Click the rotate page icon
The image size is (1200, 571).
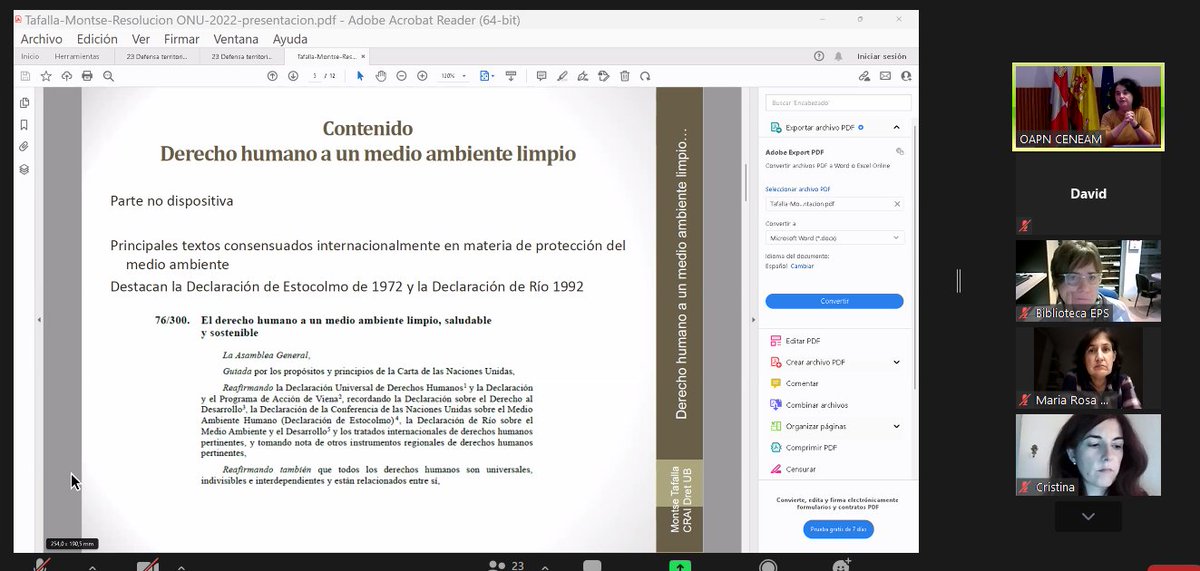(x=645, y=76)
